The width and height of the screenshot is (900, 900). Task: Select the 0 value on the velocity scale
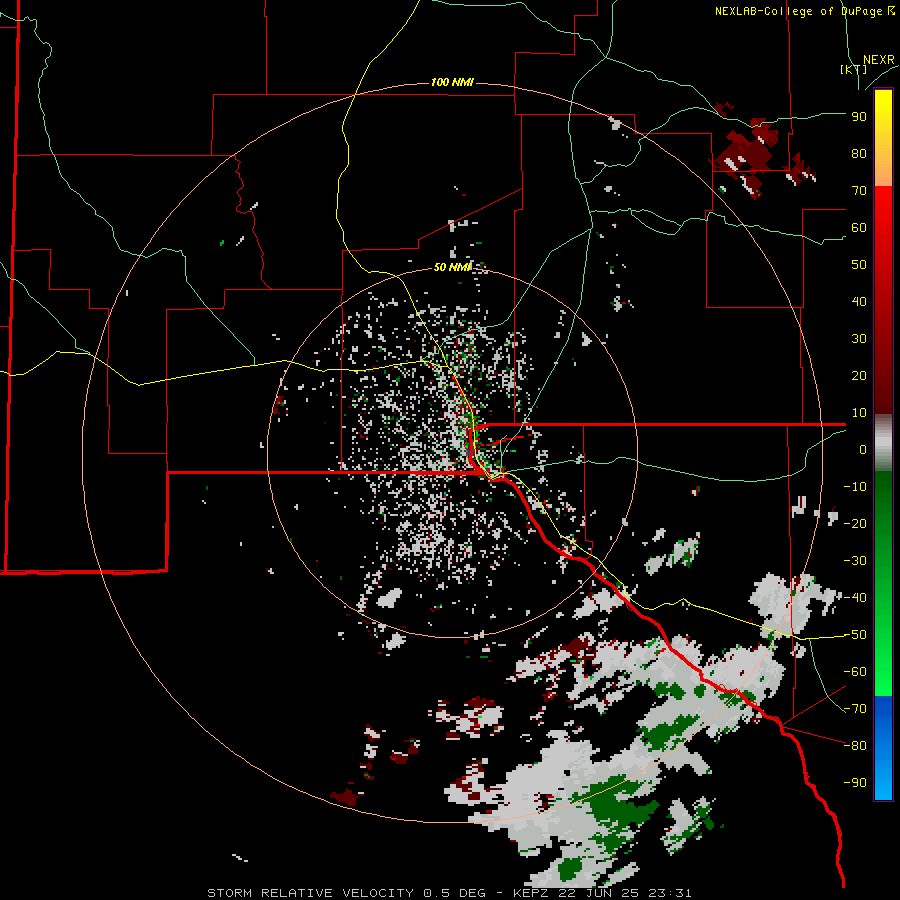click(863, 450)
